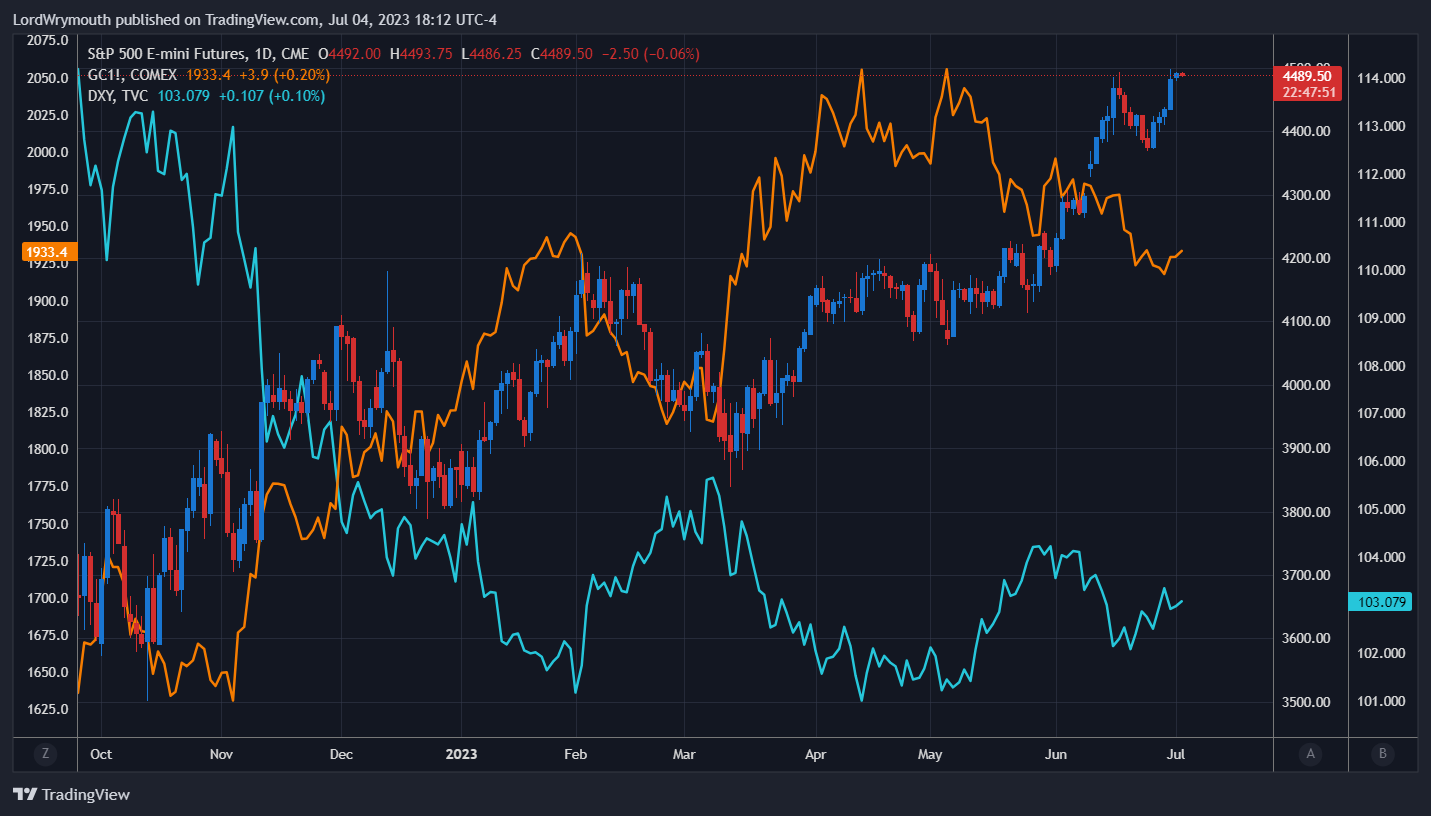Click the May label on time axis
This screenshot has width=1431, height=816.
click(x=931, y=754)
